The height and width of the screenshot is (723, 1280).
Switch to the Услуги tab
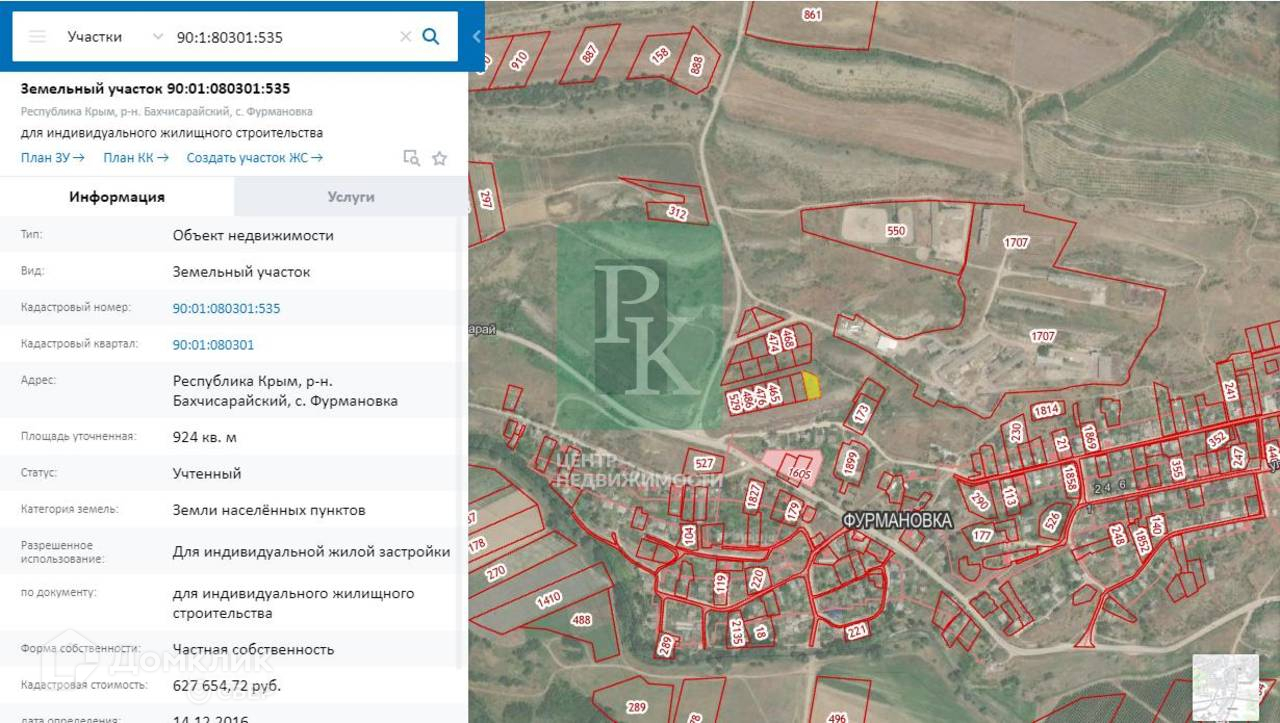click(350, 197)
